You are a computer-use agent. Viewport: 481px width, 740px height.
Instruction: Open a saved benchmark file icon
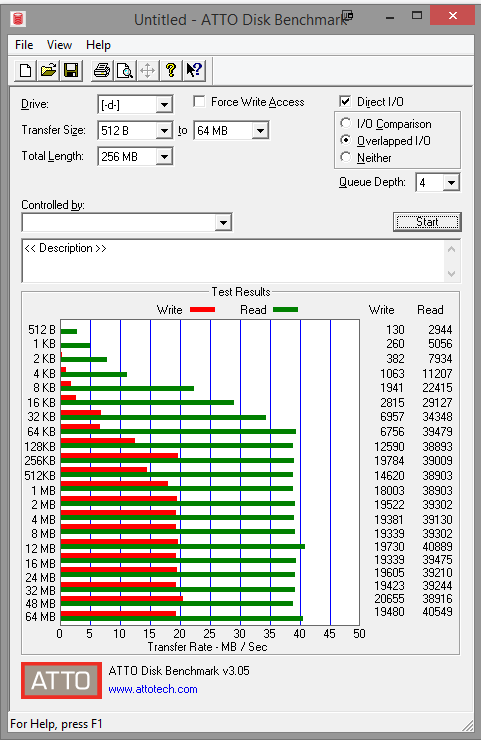[48, 71]
